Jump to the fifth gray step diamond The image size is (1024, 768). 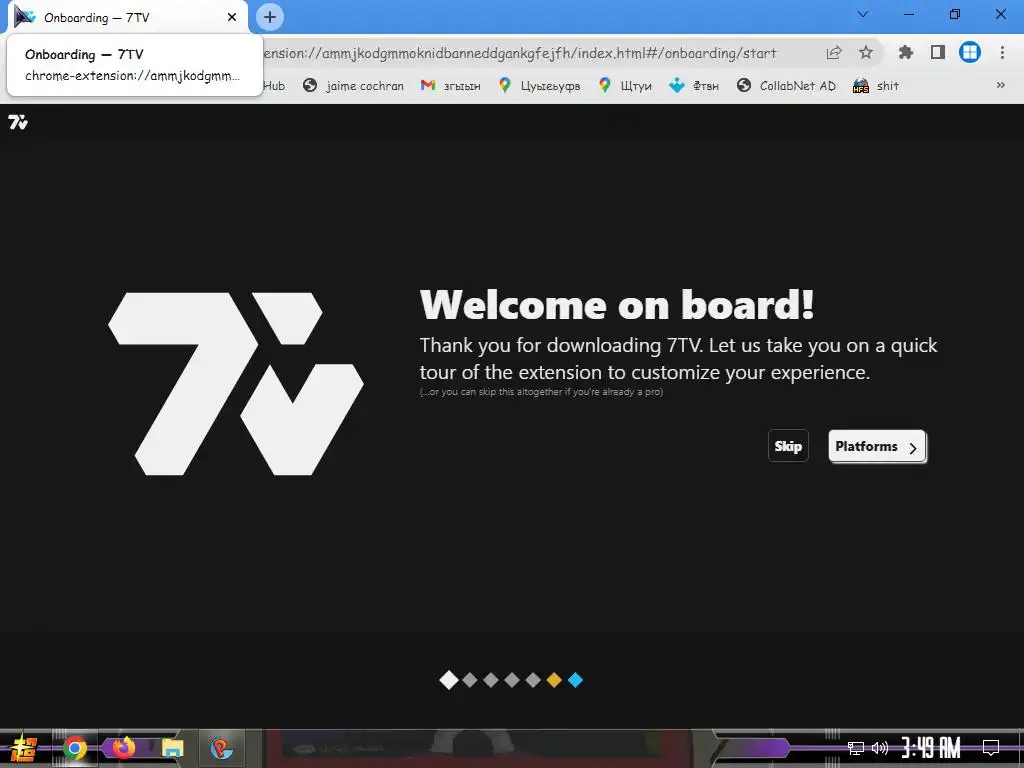click(x=533, y=680)
